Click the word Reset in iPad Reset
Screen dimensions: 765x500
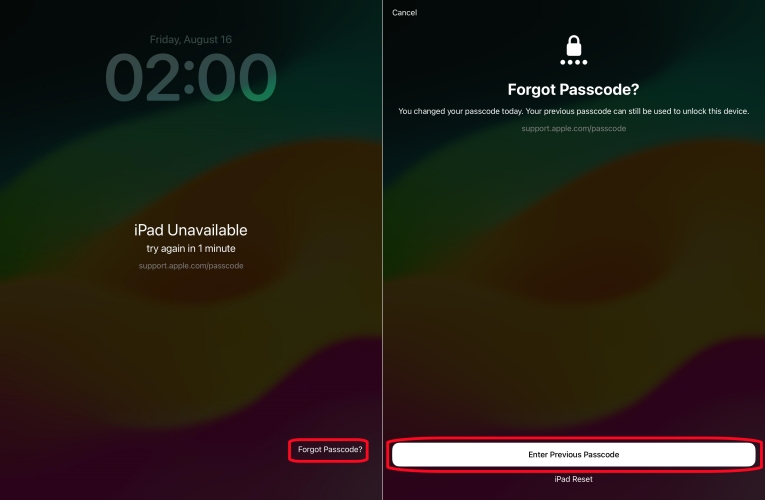(583, 479)
